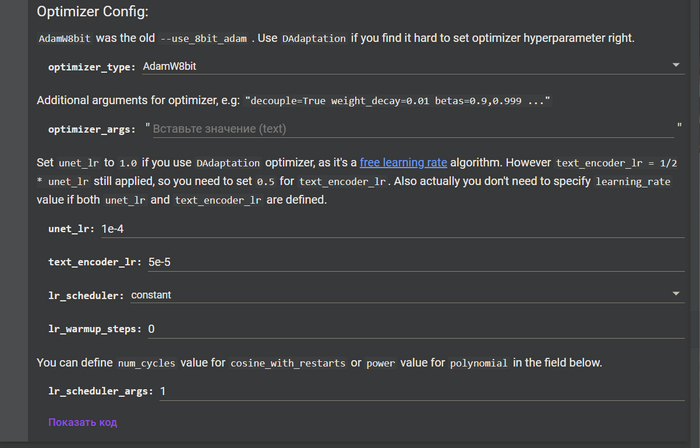Expand the lr_scheduler dropdown arrow
Viewport: 700px width, 448px height.
pos(677,295)
